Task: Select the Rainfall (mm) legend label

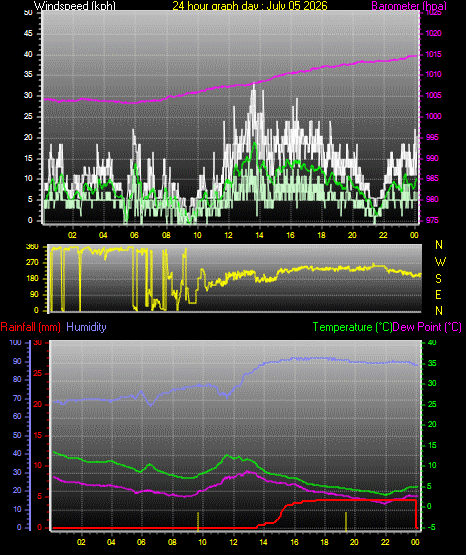Action: [x=30, y=327]
